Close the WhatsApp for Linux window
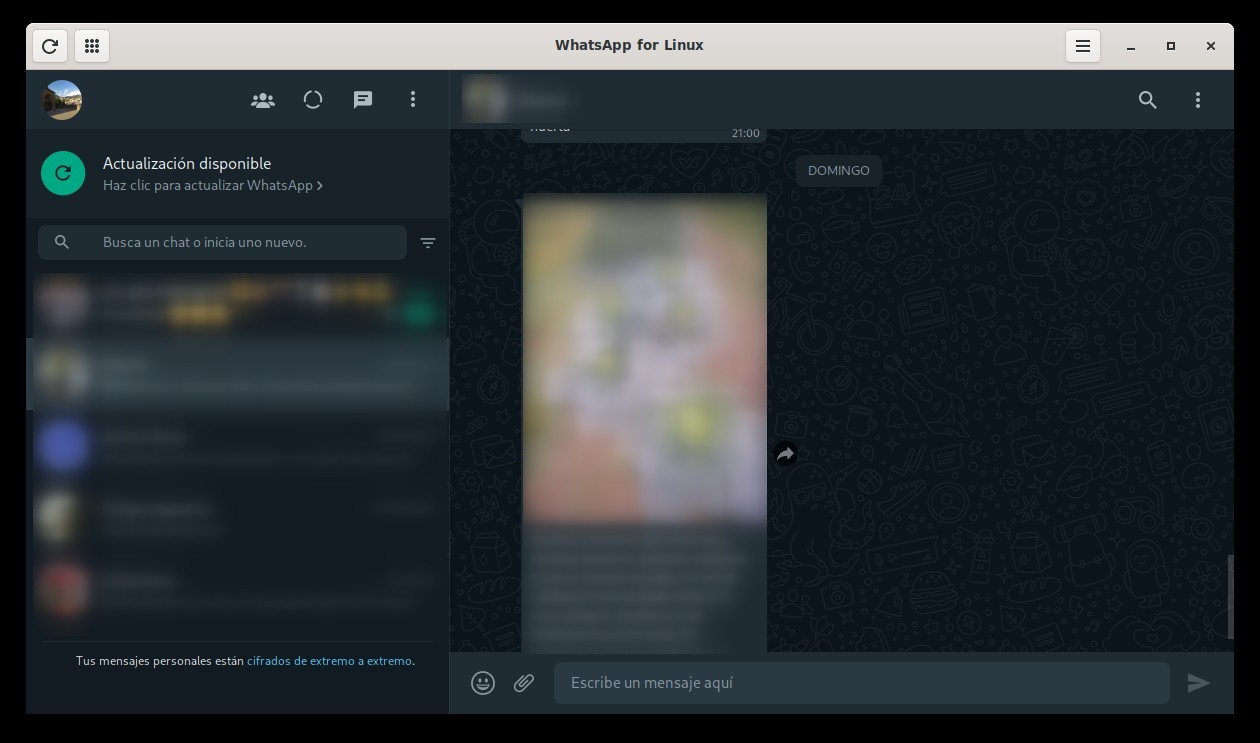This screenshot has height=743, width=1260. 1211,46
